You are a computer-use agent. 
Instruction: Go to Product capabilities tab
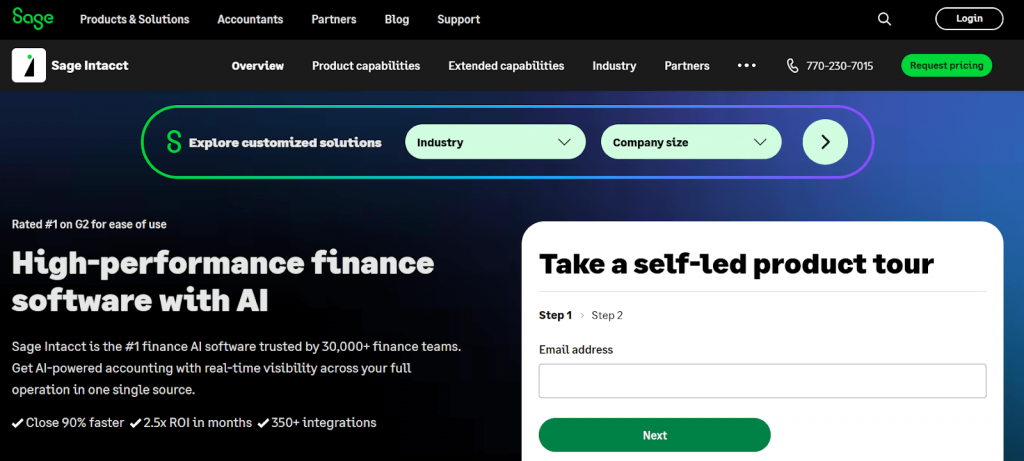click(366, 66)
